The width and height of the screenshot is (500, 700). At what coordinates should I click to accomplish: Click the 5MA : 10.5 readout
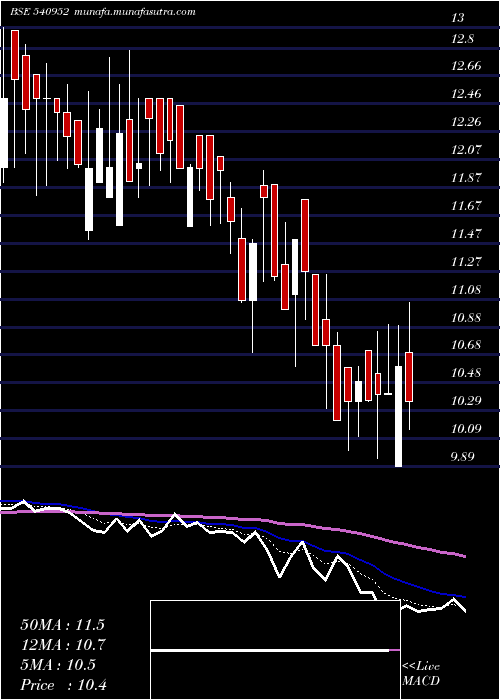[58, 665]
